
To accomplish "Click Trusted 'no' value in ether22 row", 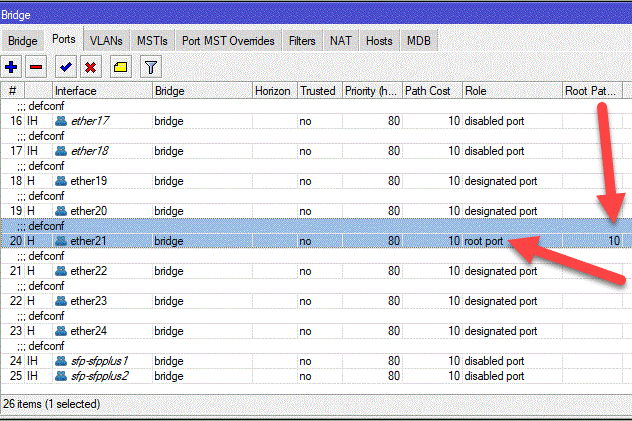I will click(305, 271).
